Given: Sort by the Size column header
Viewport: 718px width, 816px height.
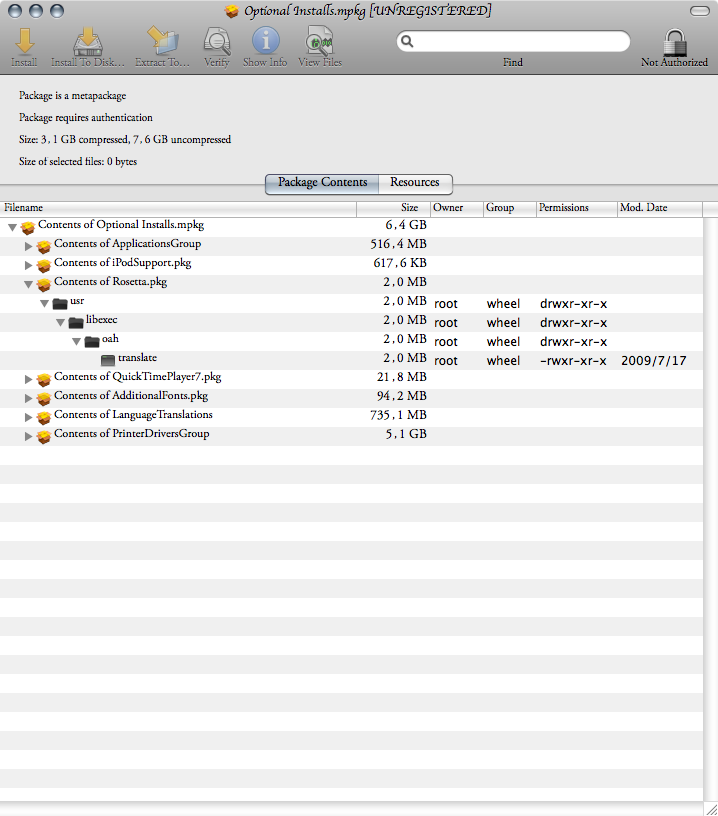Looking at the screenshot, I should 394,208.
